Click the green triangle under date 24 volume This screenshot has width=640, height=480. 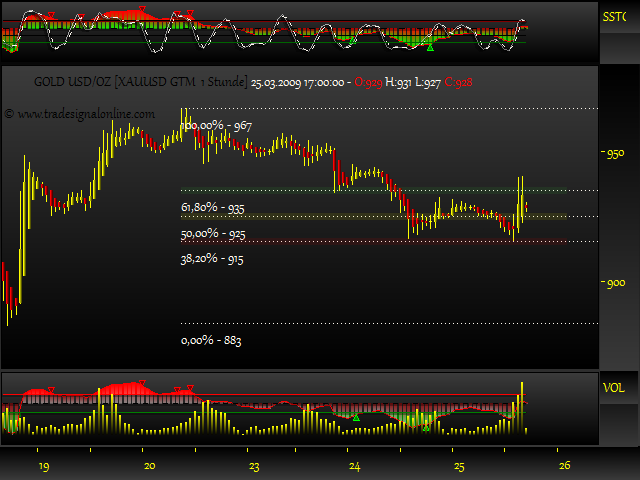(355, 417)
